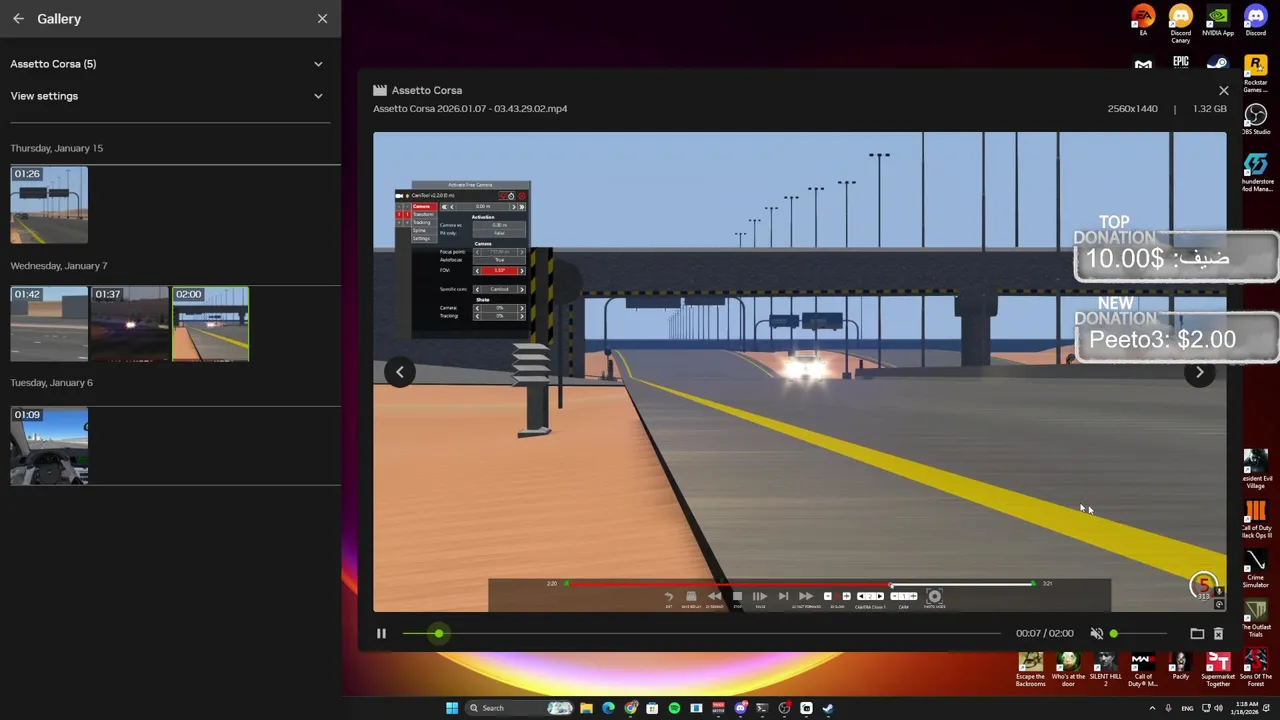Open the Who's at the door shortcut
Screen dimensions: 1280x720
(1068, 669)
